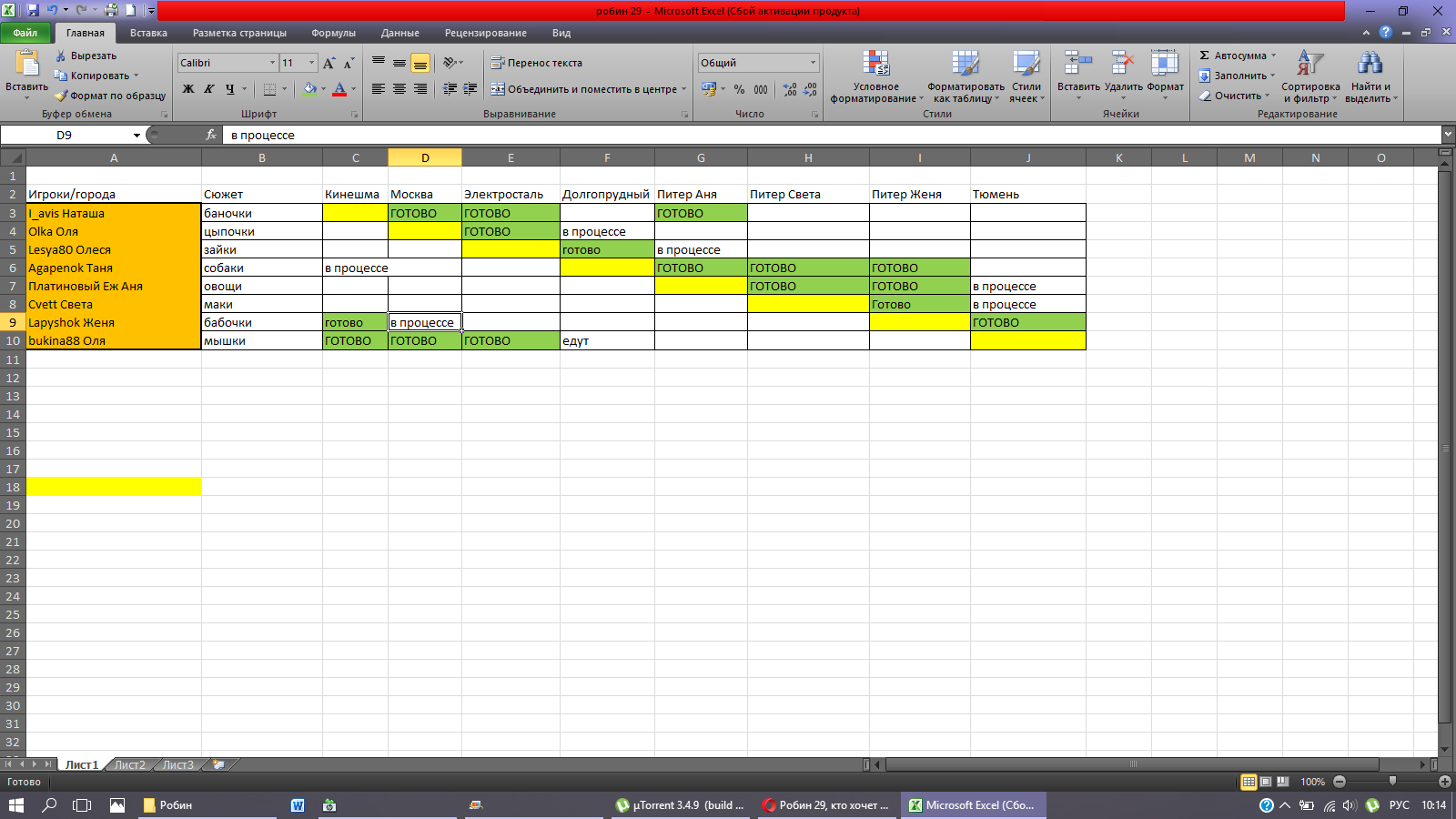Image resolution: width=1456 pixels, height=819 pixels.
Task: Click the Cut (Вырезать) button
Action: 86,56
